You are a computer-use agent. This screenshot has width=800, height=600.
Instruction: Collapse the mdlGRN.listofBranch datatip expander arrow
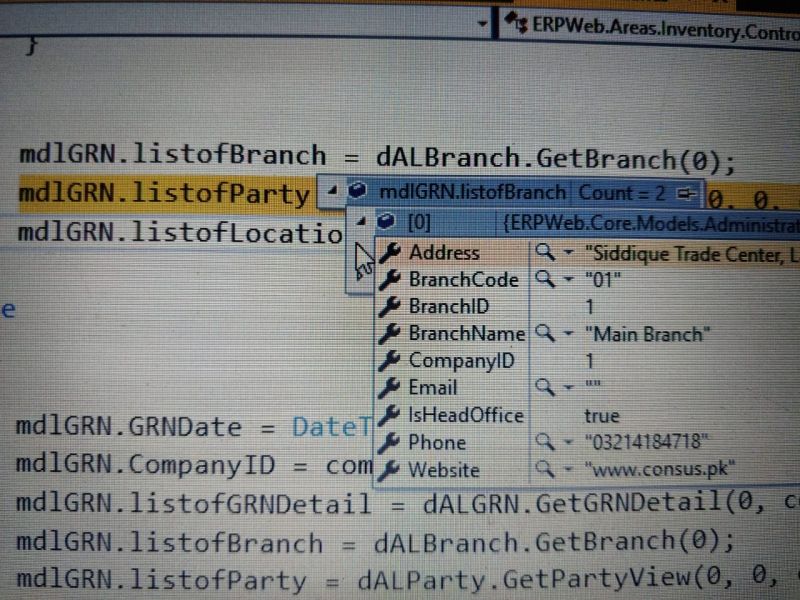pyautogui.click(x=333, y=191)
